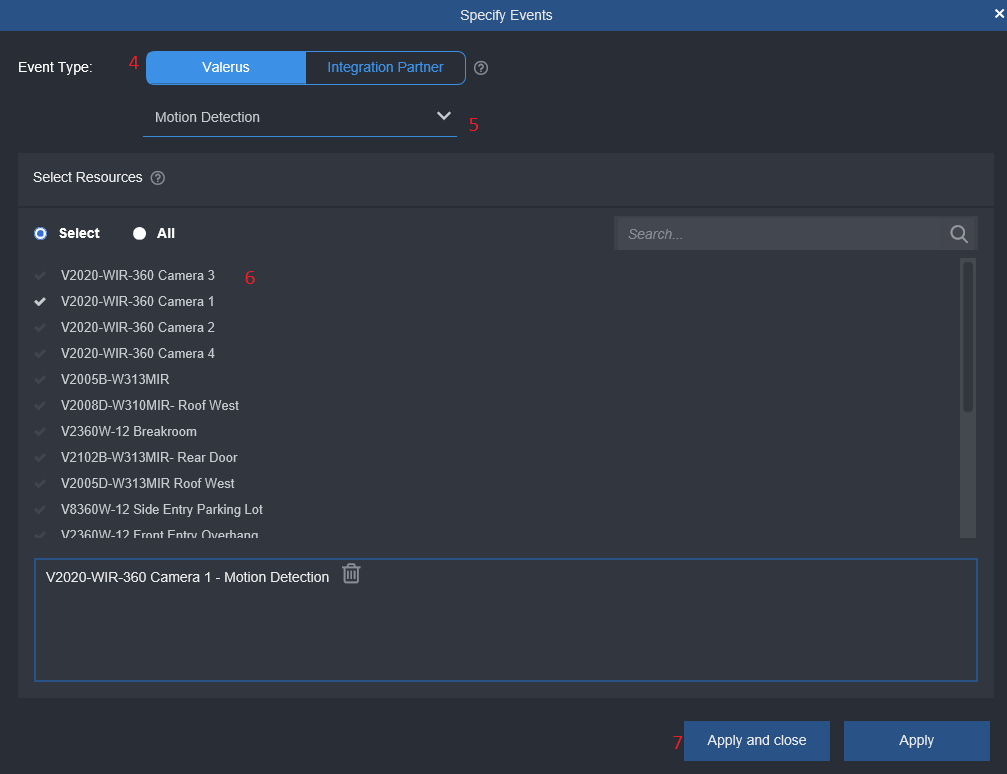Delete the Camera 1 Motion Detection entry

[351, 574]
